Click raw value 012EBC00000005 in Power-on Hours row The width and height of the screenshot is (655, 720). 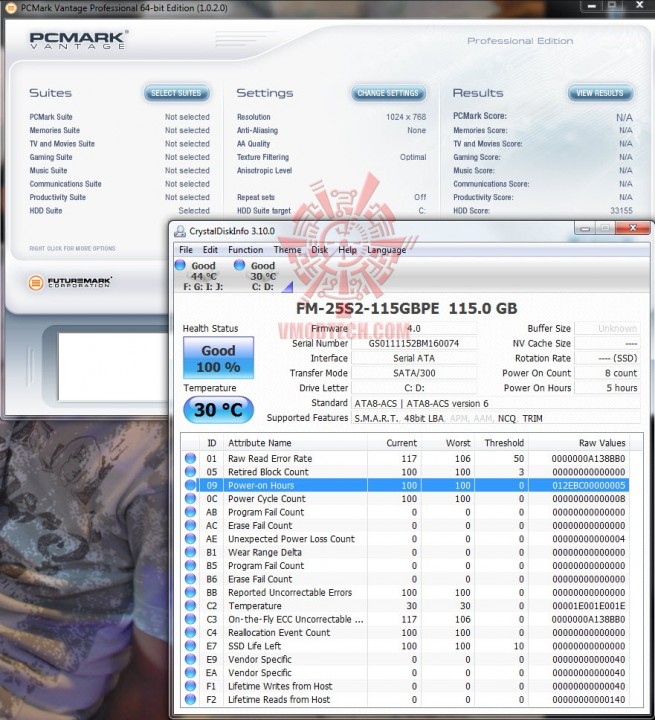point(588,485)
